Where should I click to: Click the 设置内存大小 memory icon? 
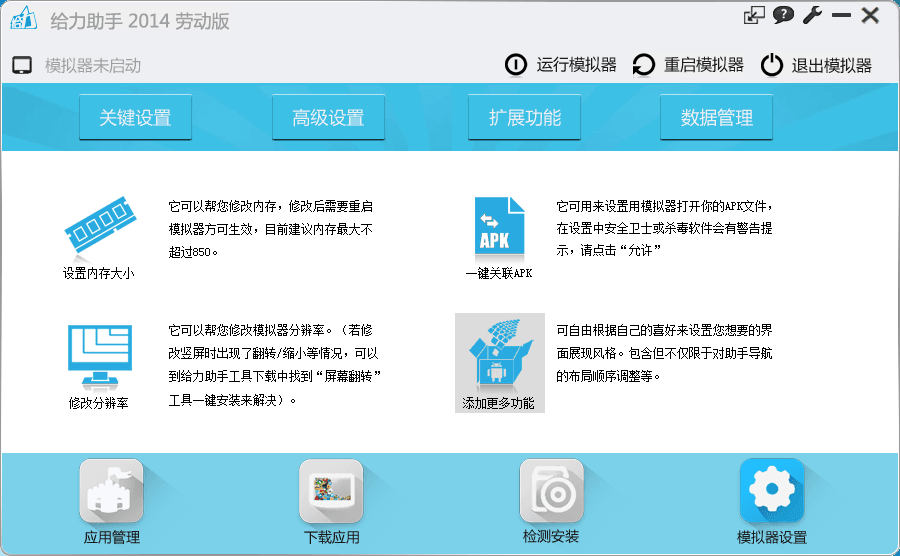pyautogui.click(x=98, y=227)
